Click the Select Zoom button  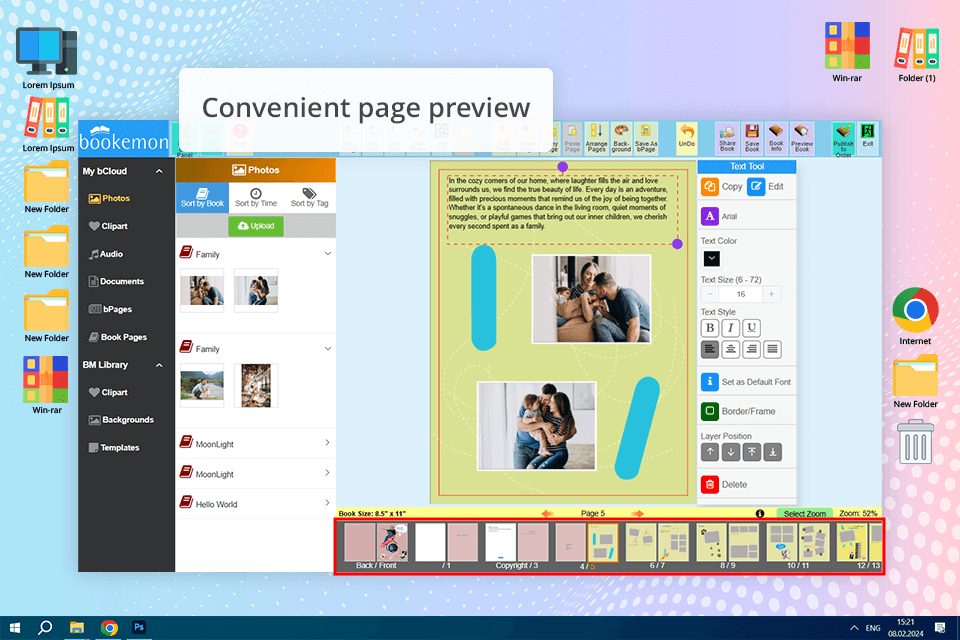tap(804, 514)
